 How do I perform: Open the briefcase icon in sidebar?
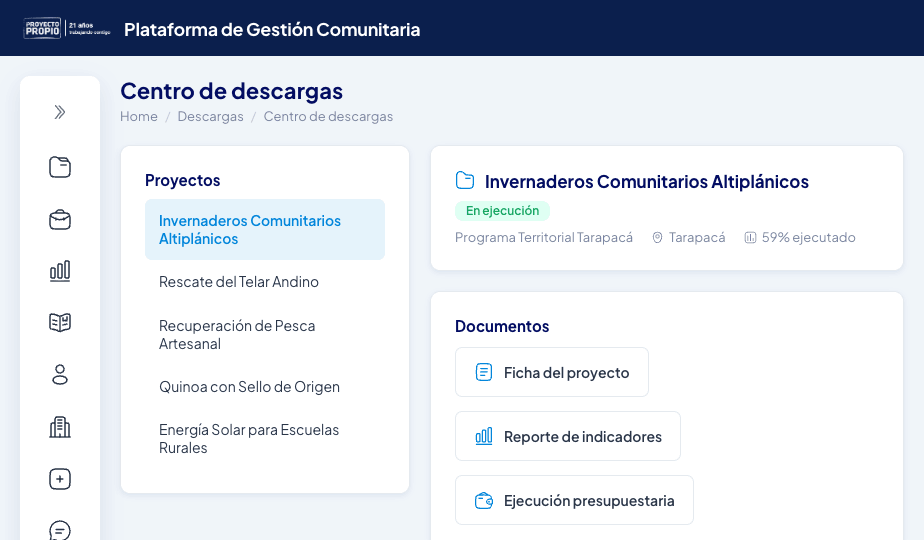point(60,220)
